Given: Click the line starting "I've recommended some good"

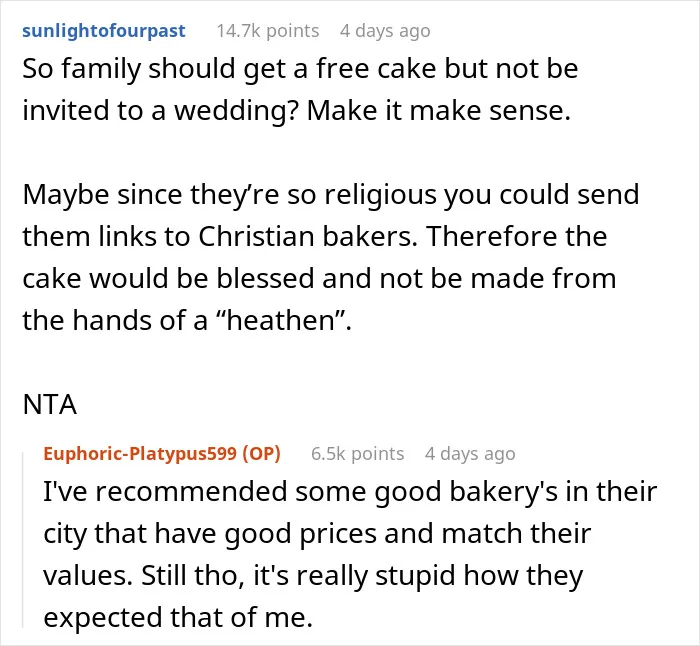Looking at the screenshot, I should pyautogui.click(x=350, y=492).
